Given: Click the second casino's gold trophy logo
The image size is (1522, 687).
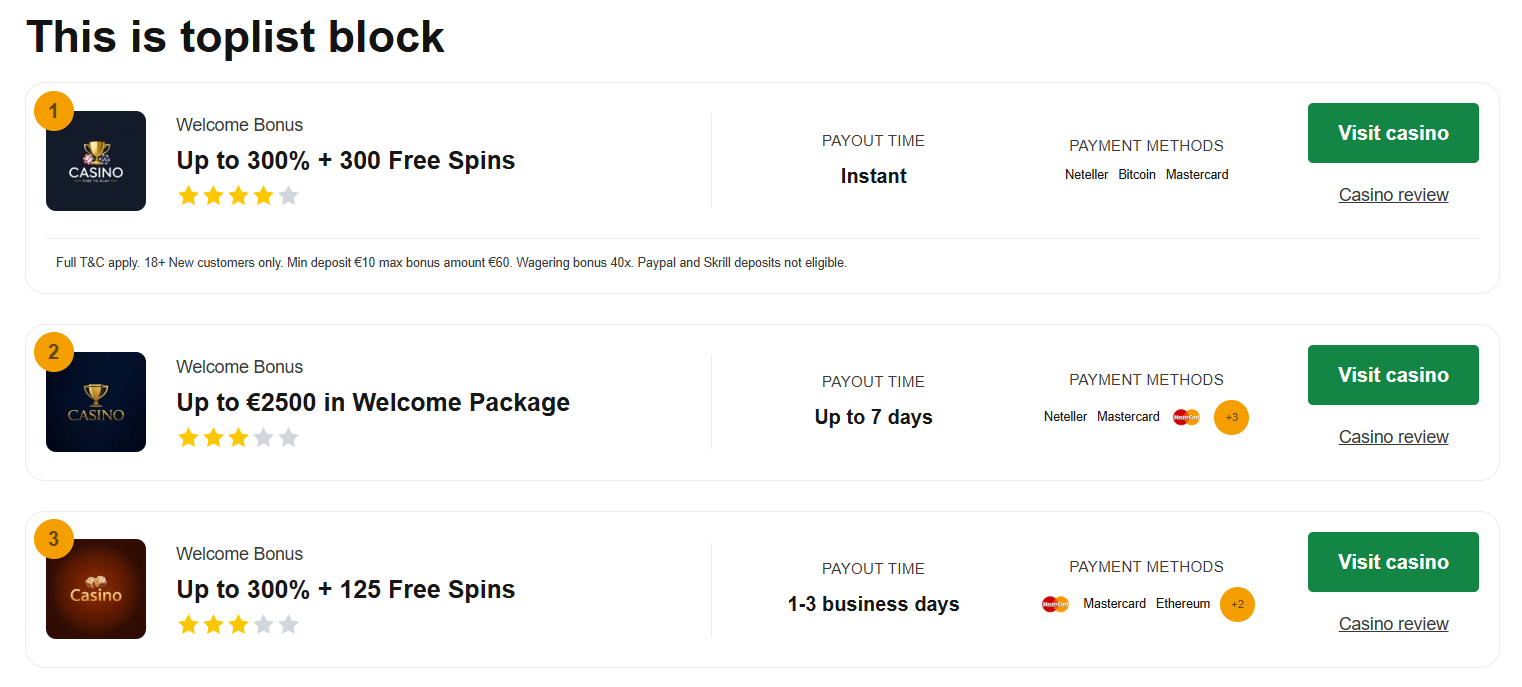Looking at the screenshot, I should click(96, 402).
